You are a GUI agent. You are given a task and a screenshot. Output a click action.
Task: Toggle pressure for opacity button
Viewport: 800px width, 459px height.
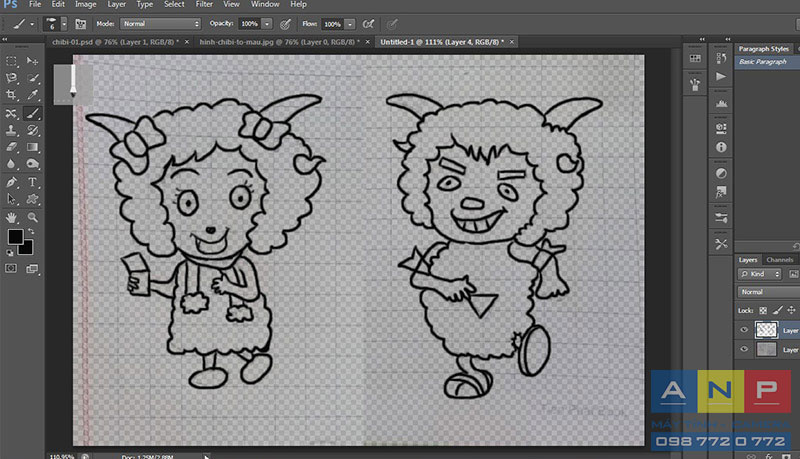pyautogui.click(x=286, y=24)
